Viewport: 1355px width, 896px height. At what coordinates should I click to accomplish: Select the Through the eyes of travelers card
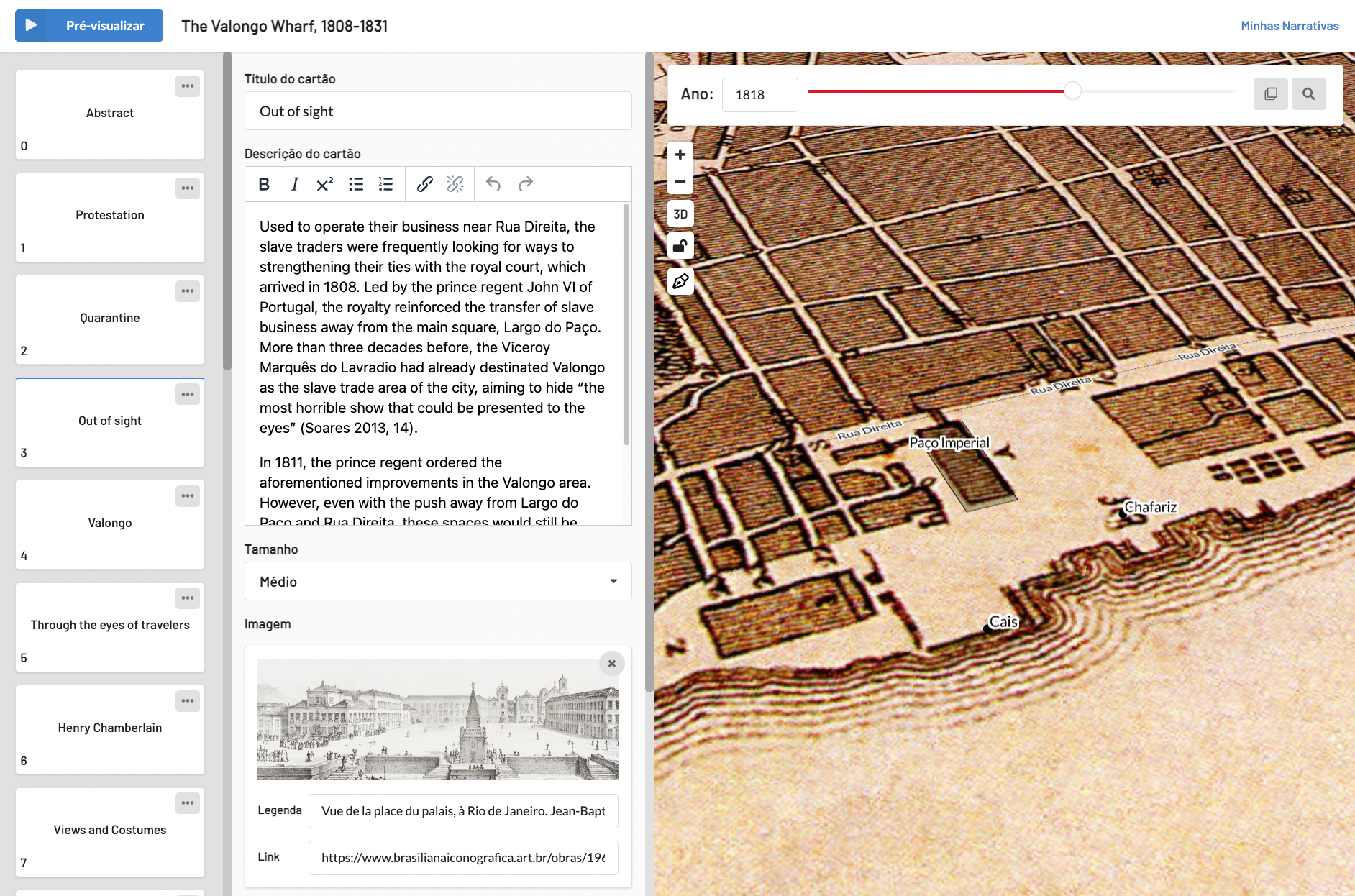110,627
